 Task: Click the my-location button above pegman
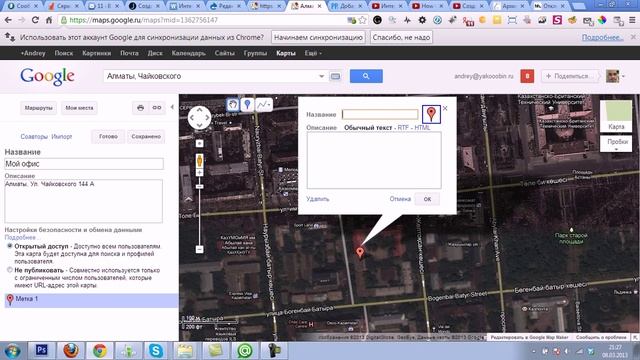pos(199,143)
